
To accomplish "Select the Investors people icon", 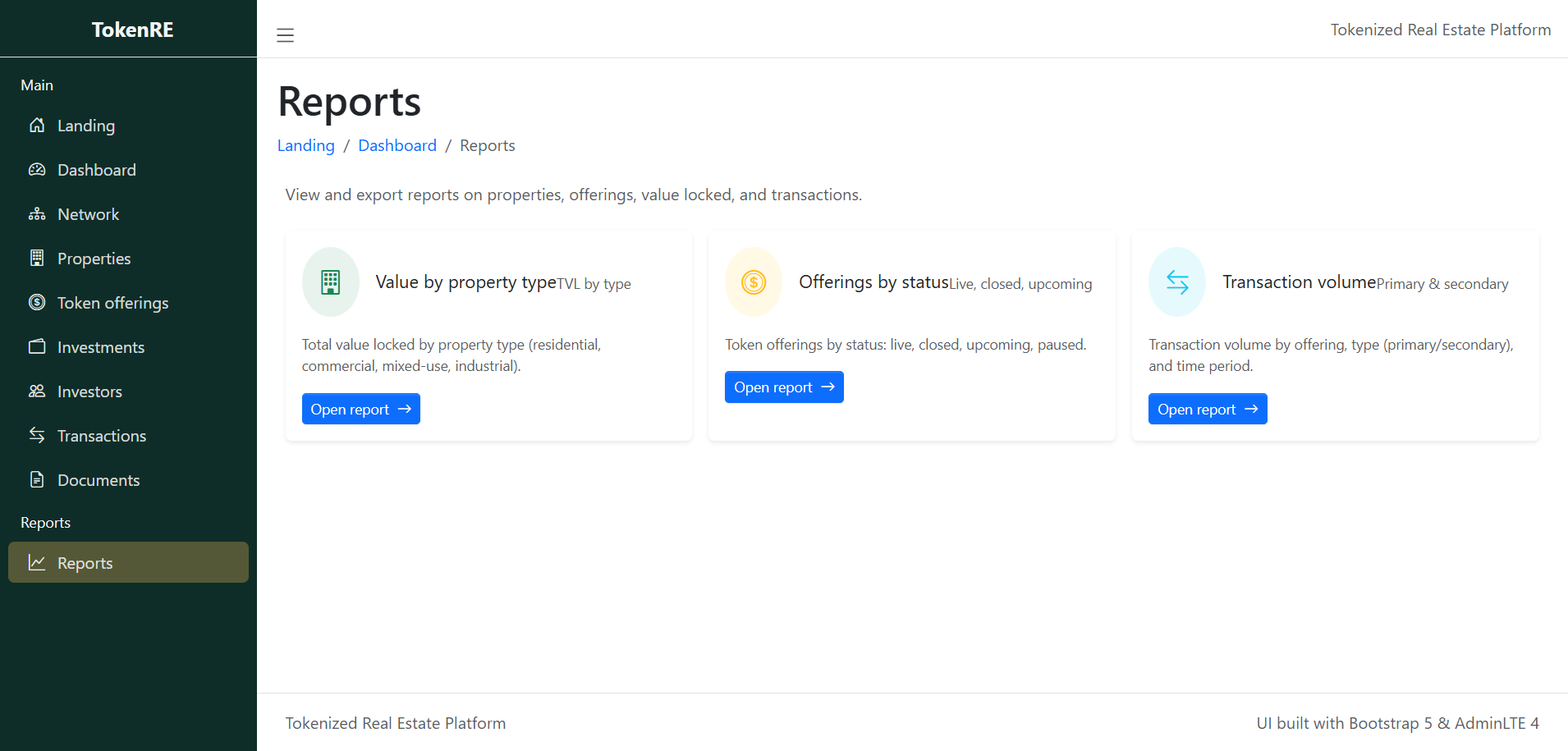I will tap(38, 391).
